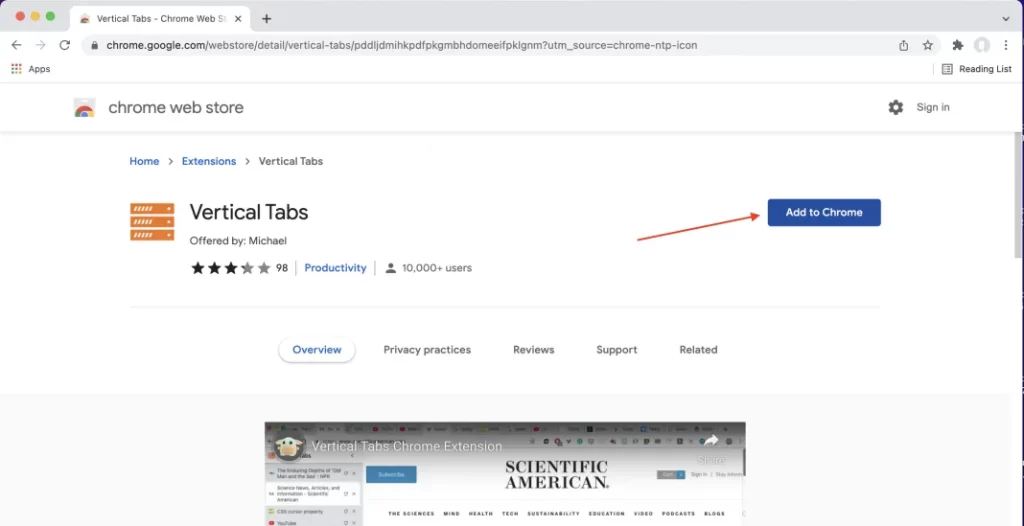Click the Vertical Tabs heading text

point(249,212)
